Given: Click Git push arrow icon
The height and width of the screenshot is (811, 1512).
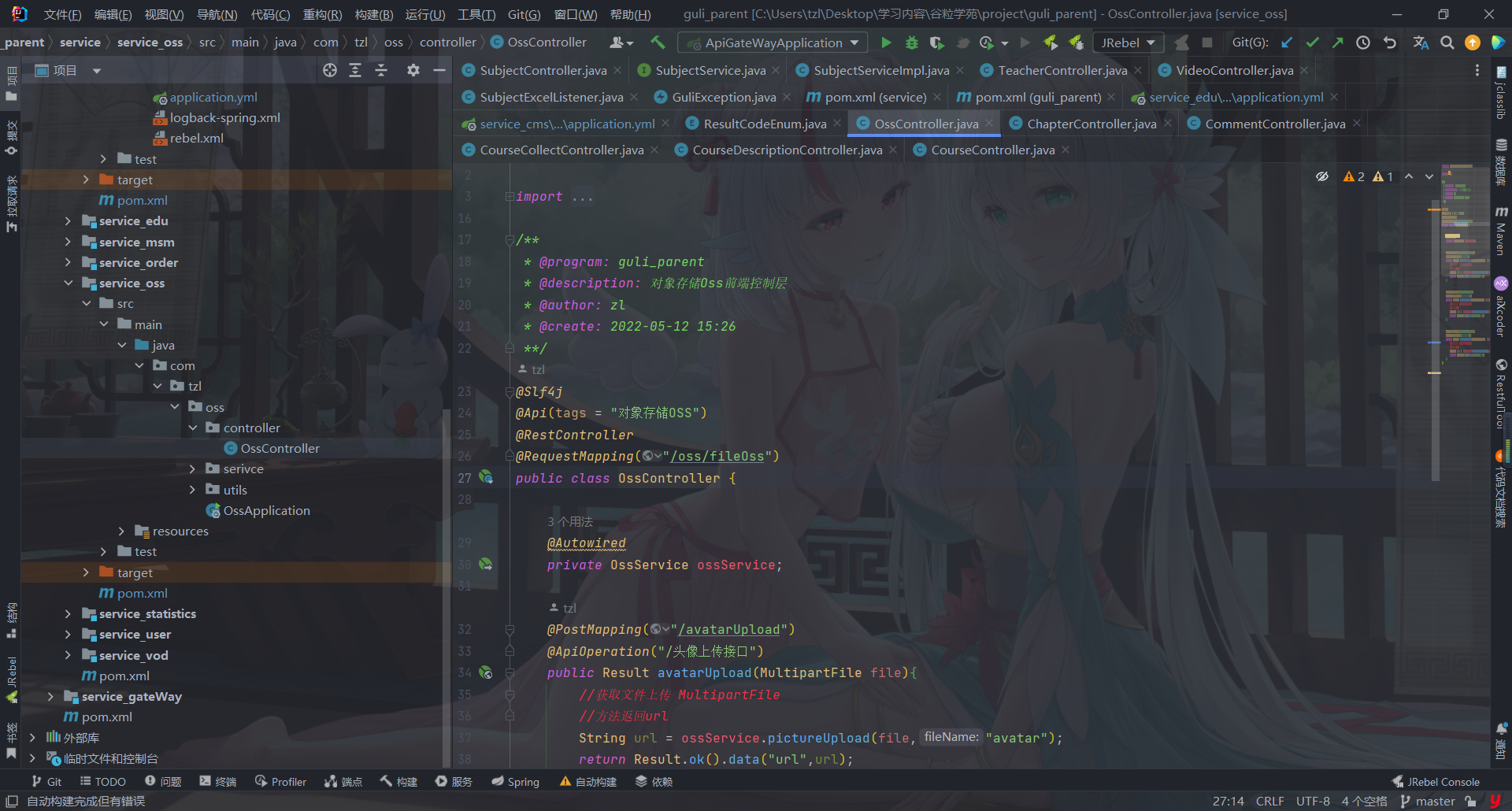Looking at the screenshot, I should [1337, 43].
